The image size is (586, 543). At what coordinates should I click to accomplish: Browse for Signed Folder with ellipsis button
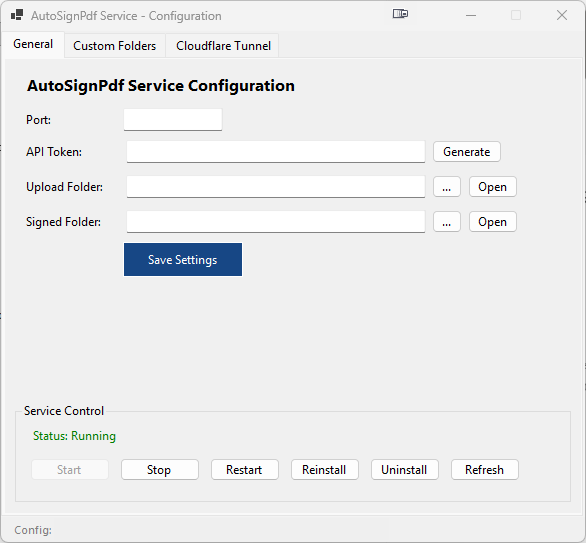(x=447, y=222)
